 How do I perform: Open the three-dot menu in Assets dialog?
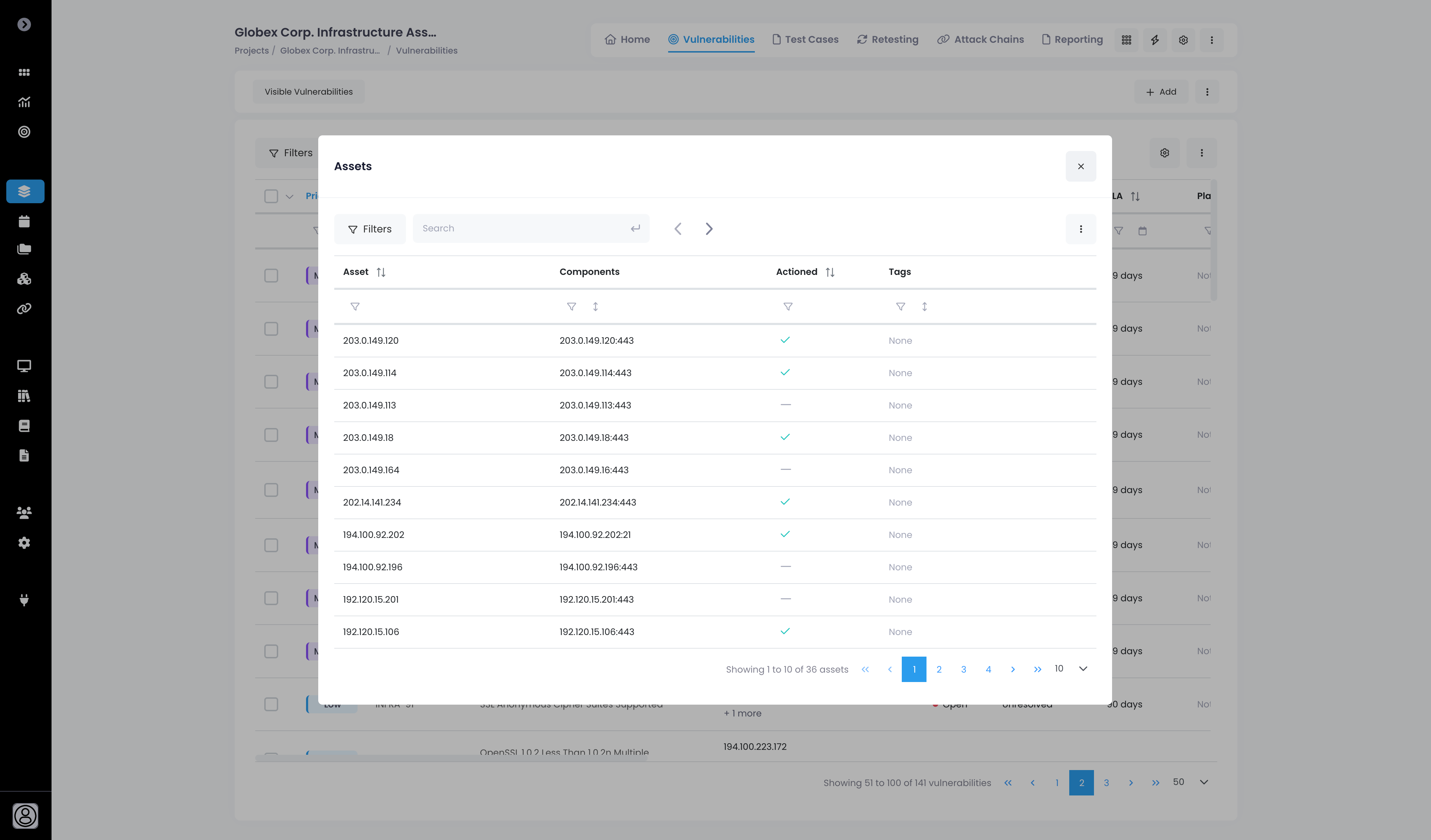pos(1080,229)
